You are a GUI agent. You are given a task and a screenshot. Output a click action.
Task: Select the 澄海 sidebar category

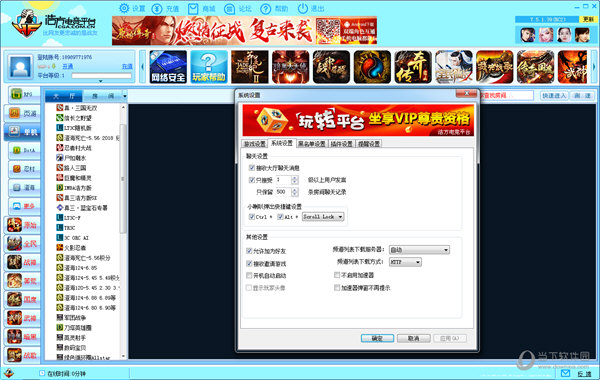click(x=24, y=188)
